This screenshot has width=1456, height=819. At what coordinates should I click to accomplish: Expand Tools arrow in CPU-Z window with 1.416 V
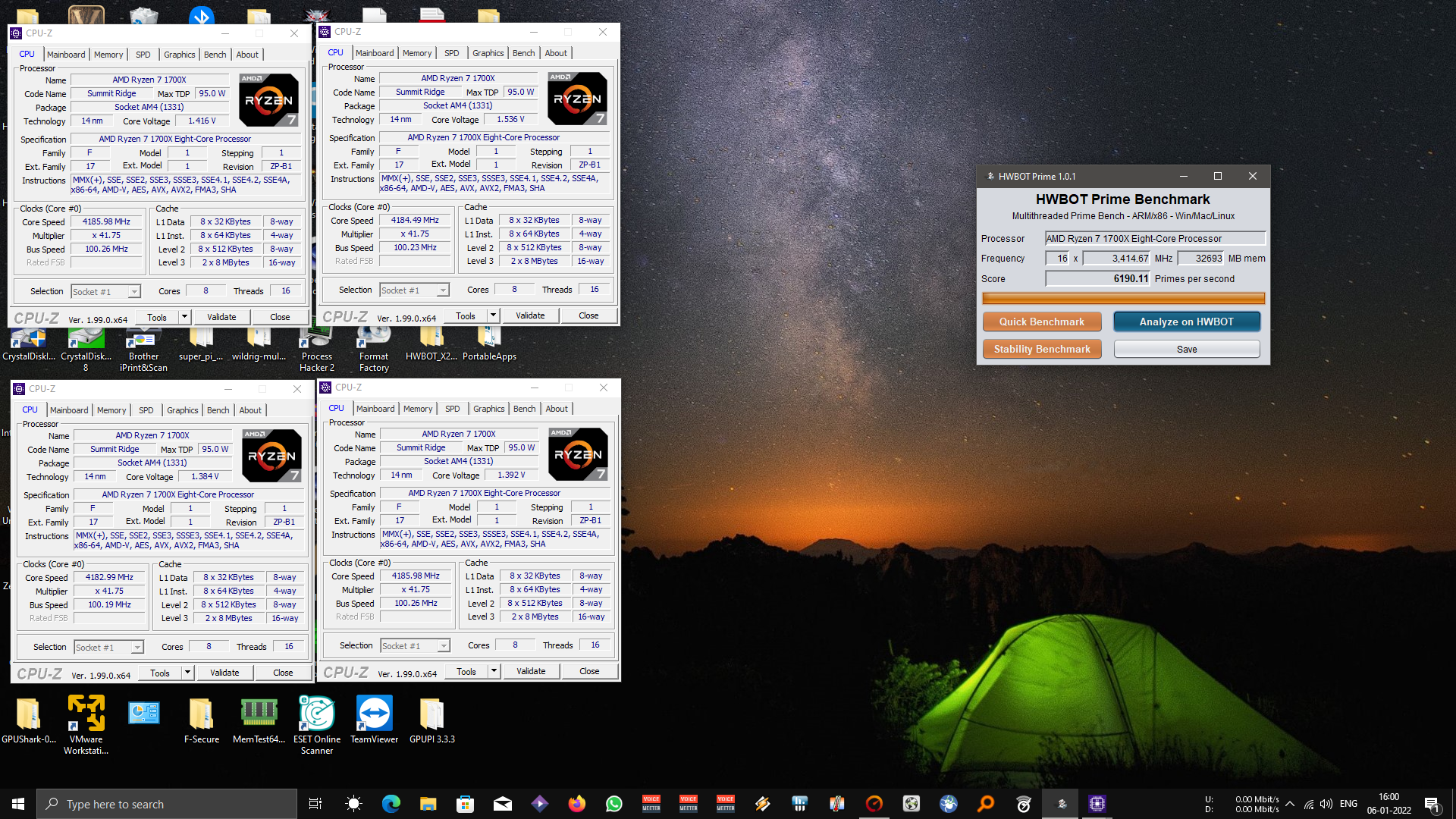184,317
